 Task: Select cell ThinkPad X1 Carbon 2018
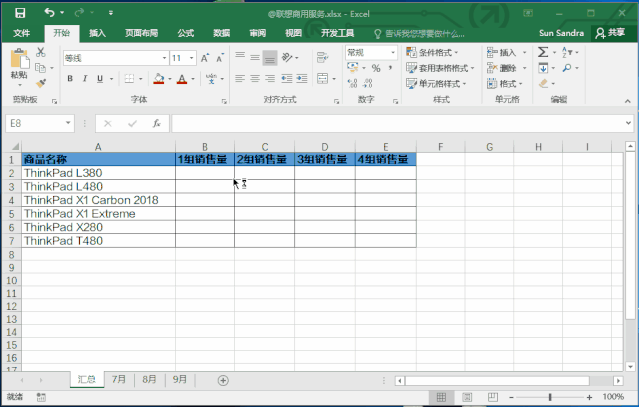(x=98, y=200)
